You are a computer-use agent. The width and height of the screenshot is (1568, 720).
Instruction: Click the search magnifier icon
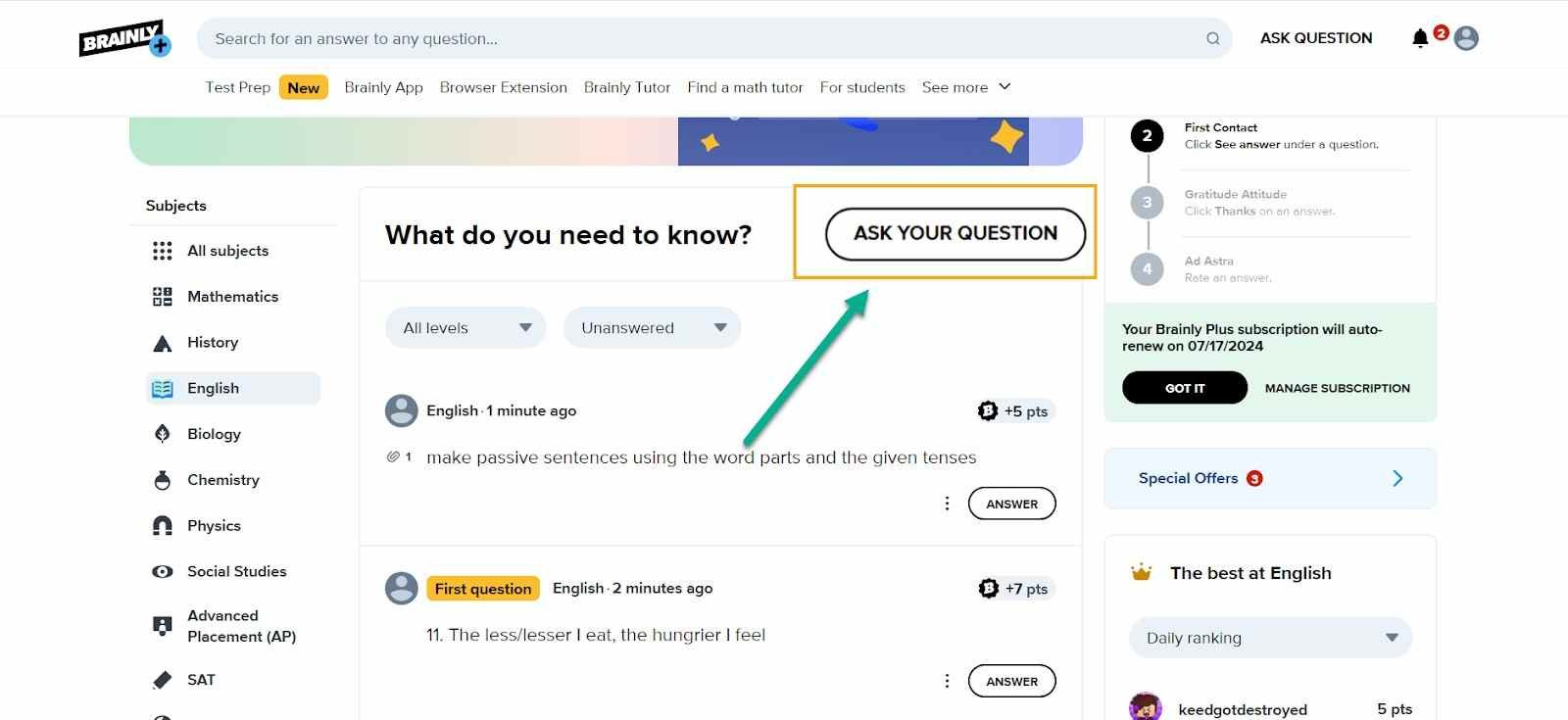[x=1213, y=39]
